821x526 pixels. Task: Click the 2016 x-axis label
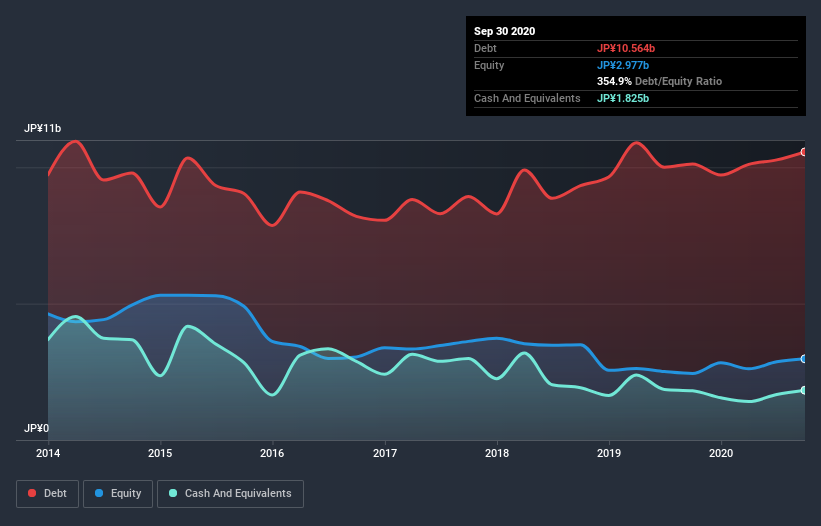(272, 453)
